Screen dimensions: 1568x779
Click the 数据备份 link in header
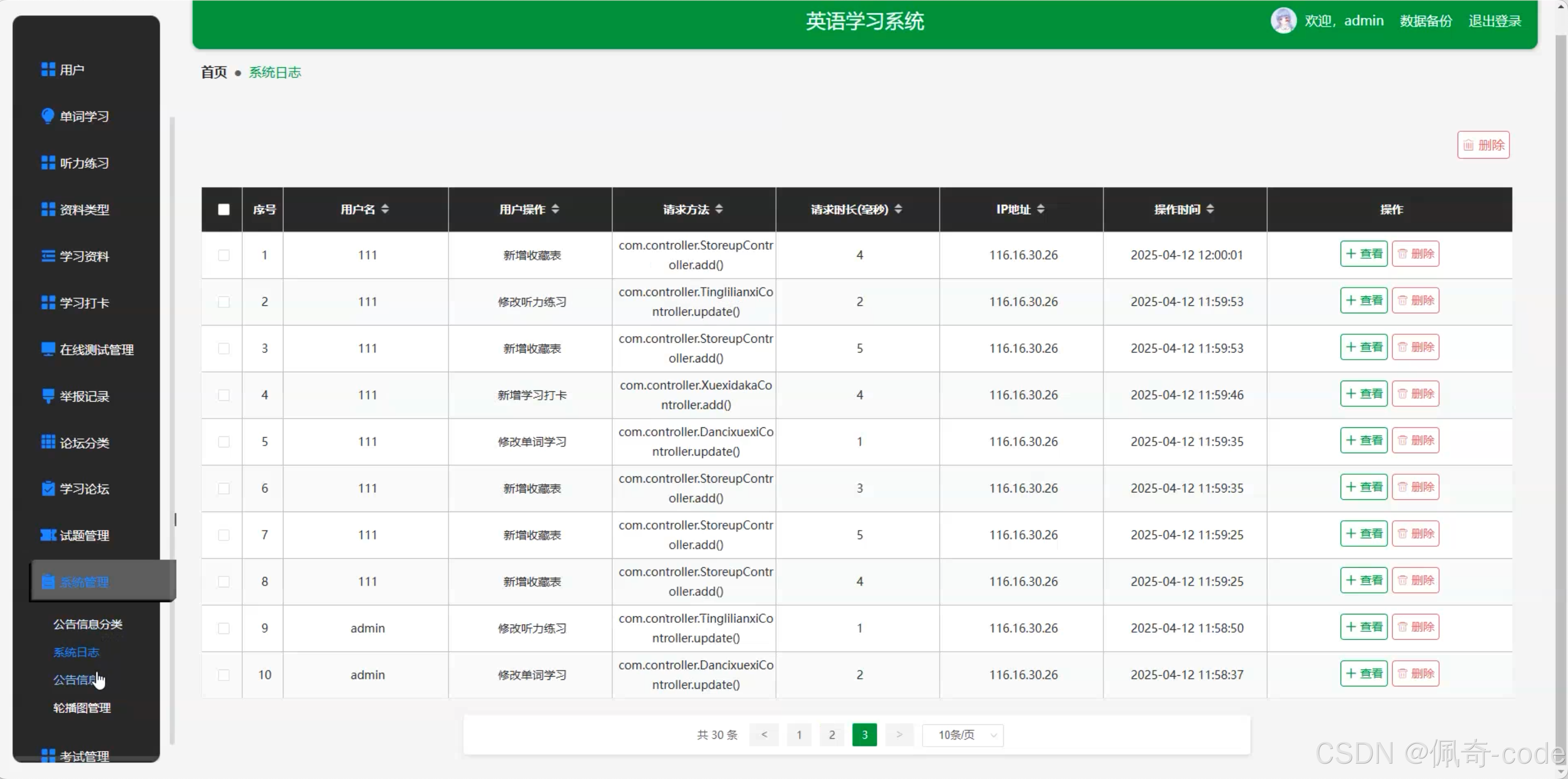1425,21
